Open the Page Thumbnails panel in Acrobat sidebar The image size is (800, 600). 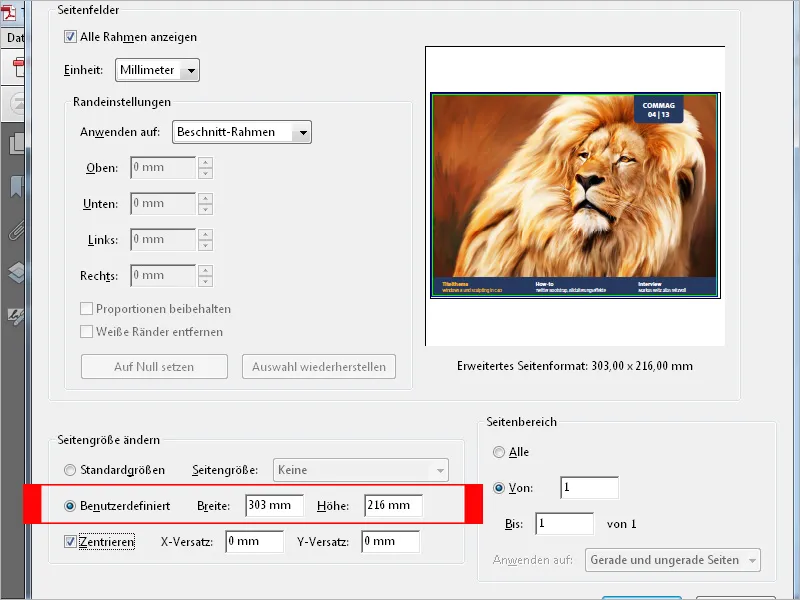16,143
